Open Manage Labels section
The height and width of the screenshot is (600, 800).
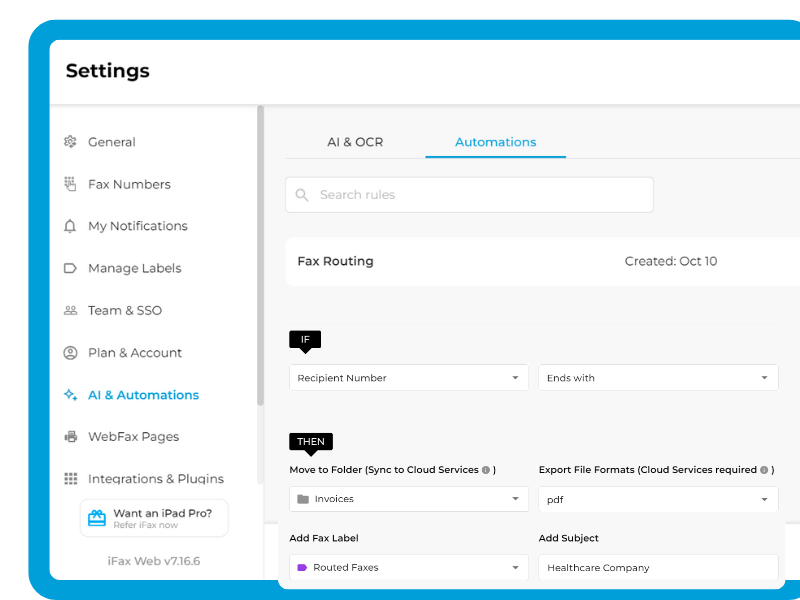coord(135,268)
